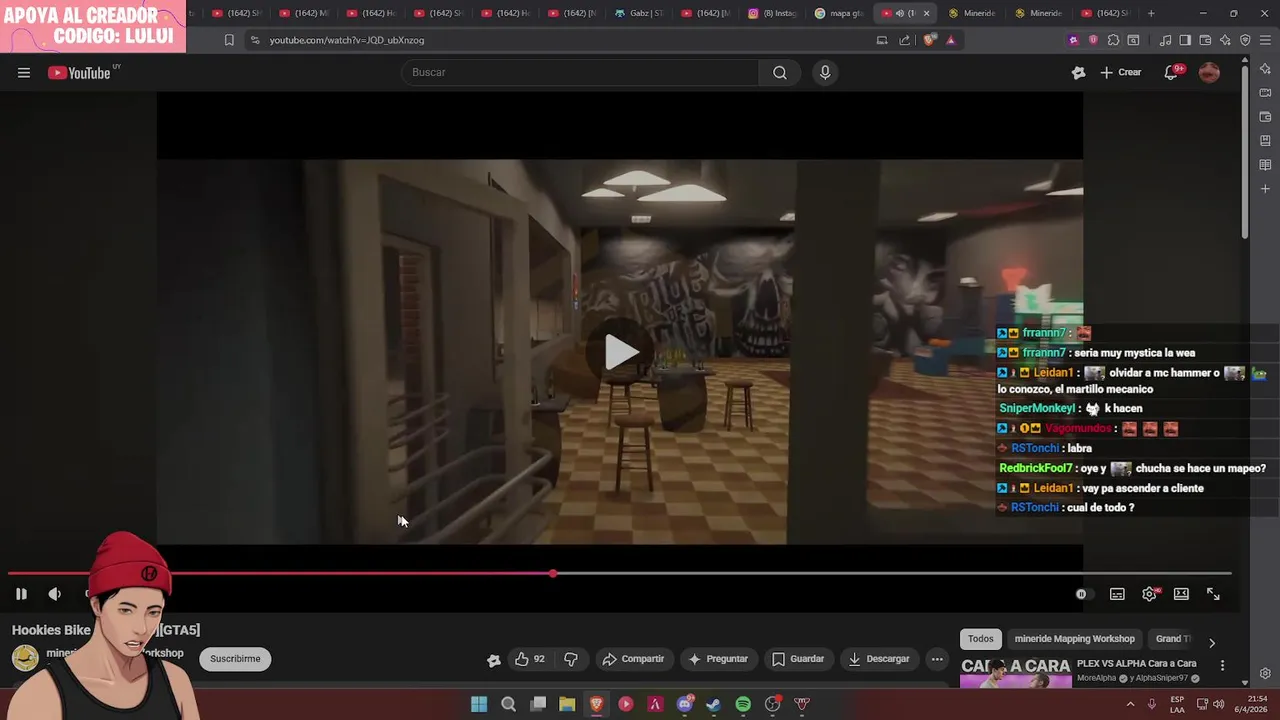The height and width of the screenshot is (720, 1280).
Task: Open the three-dot more actions menu
Action: coord(937,659)
